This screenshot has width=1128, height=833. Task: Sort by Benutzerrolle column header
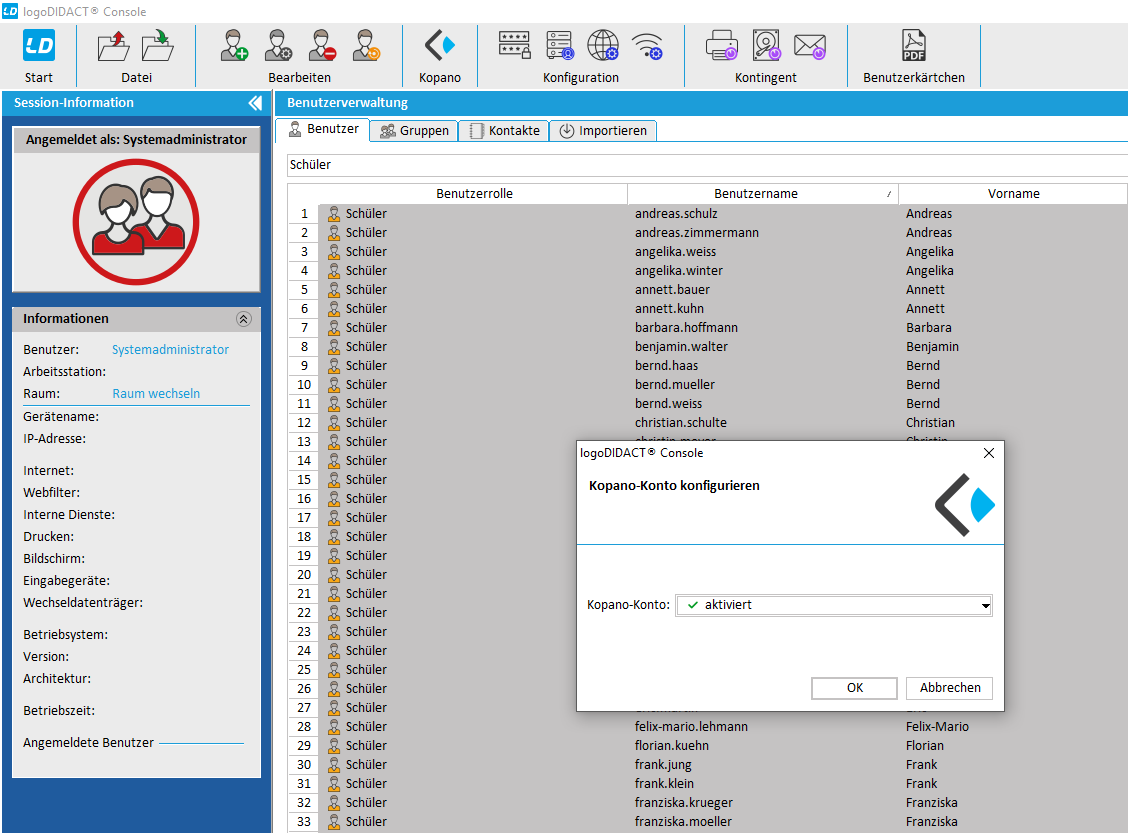coord(474,194)
